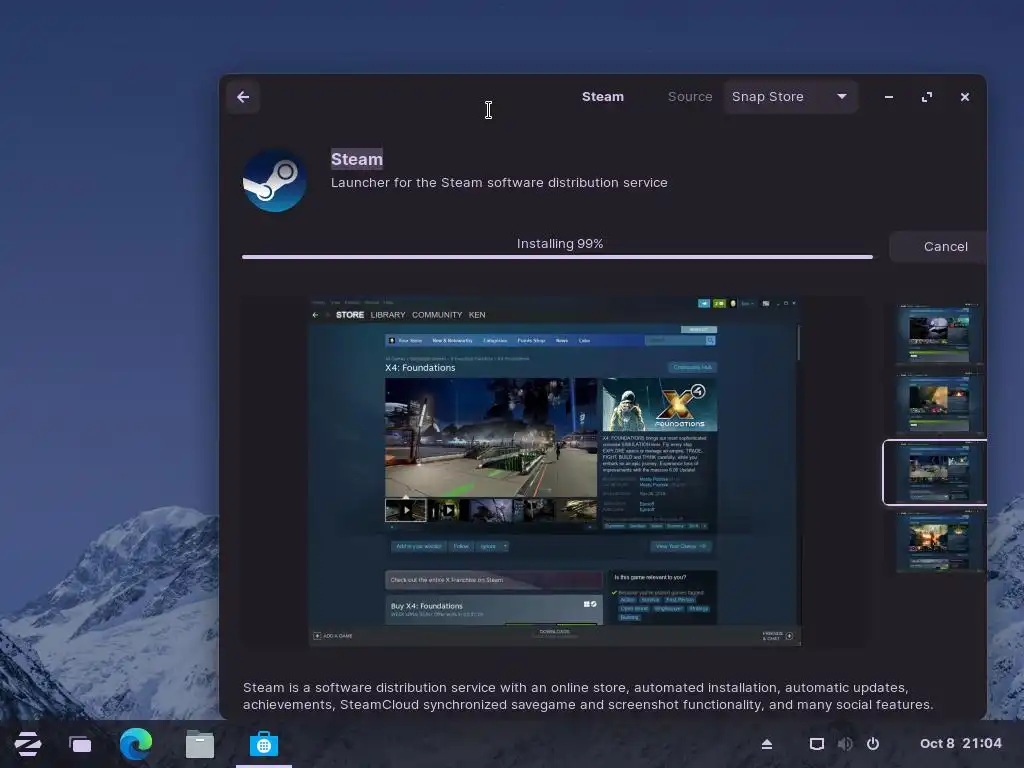Image resolution: width=1024 pixels, height=768 pixels.
Task: Select the highlighted third screenshot thumbnail
Action: (x=935, y=473)
